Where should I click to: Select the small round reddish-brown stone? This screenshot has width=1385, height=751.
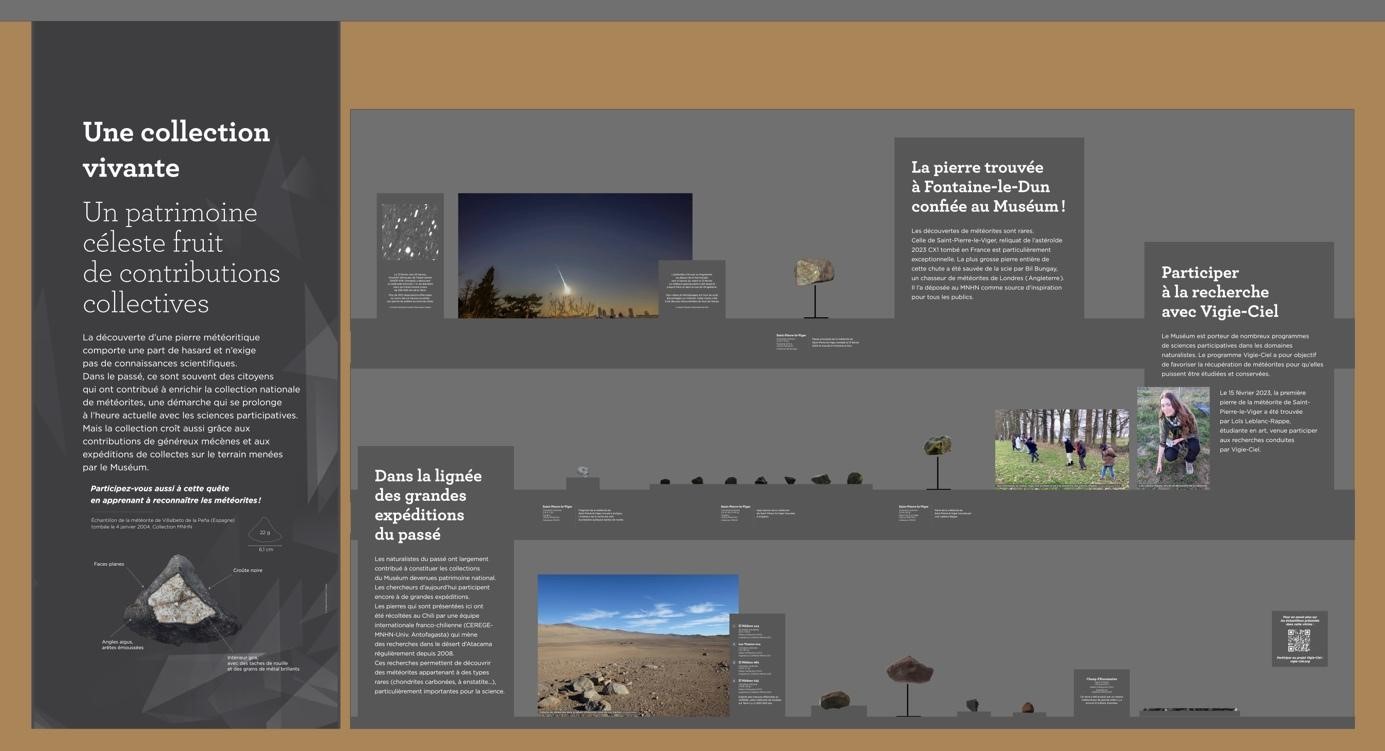(x=1027, y=708)
